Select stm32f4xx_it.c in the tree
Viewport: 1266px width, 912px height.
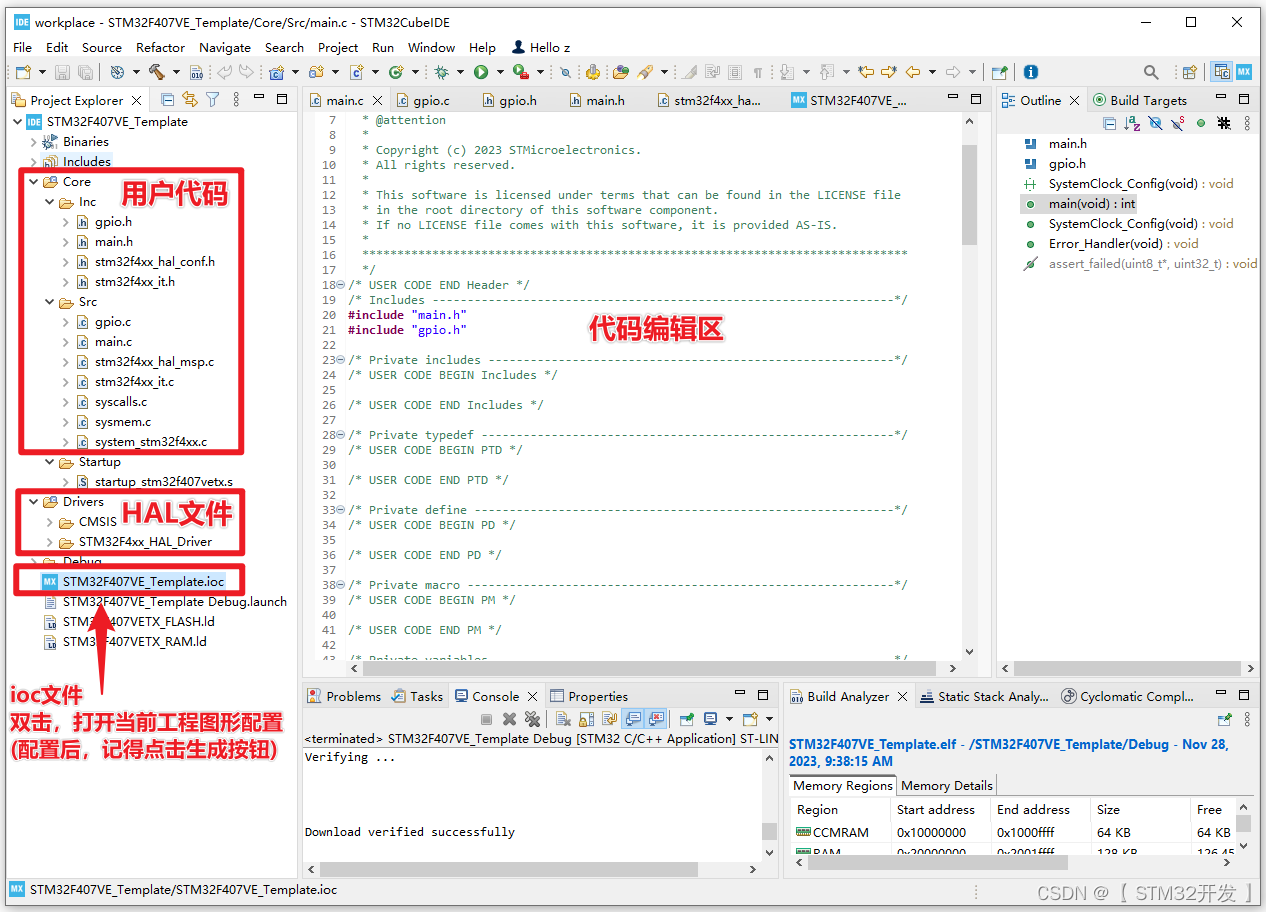134,382
